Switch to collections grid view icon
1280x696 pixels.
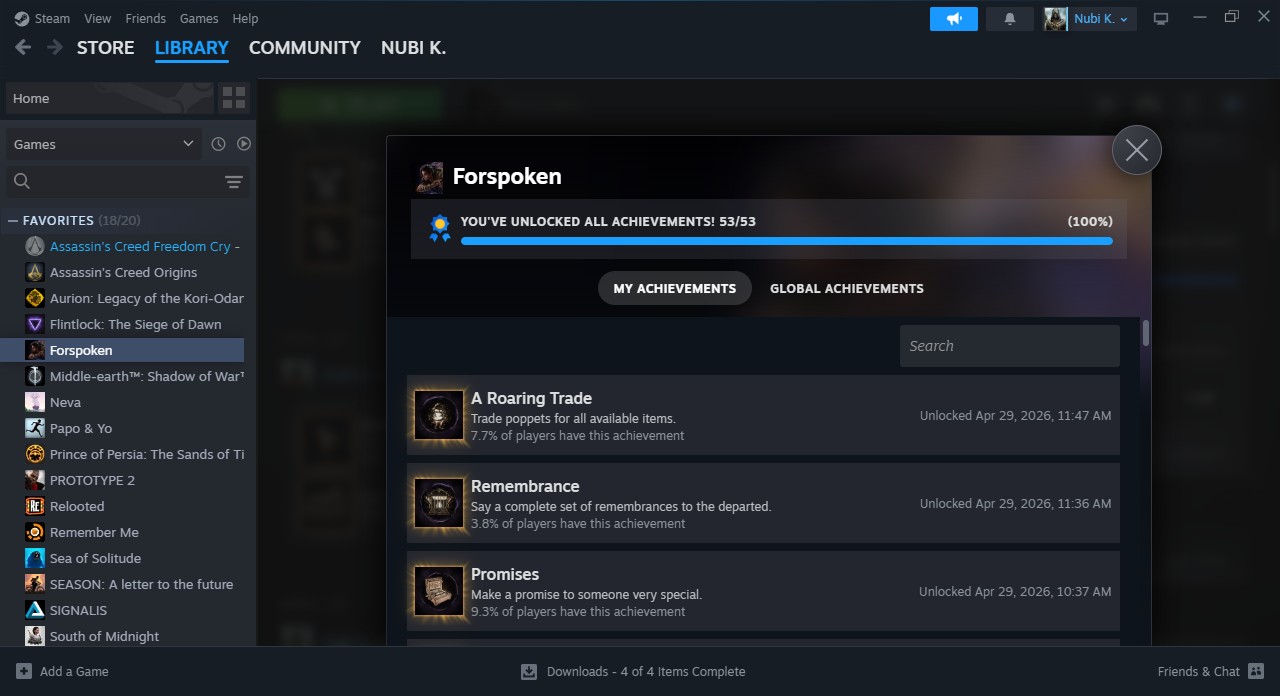234,98
